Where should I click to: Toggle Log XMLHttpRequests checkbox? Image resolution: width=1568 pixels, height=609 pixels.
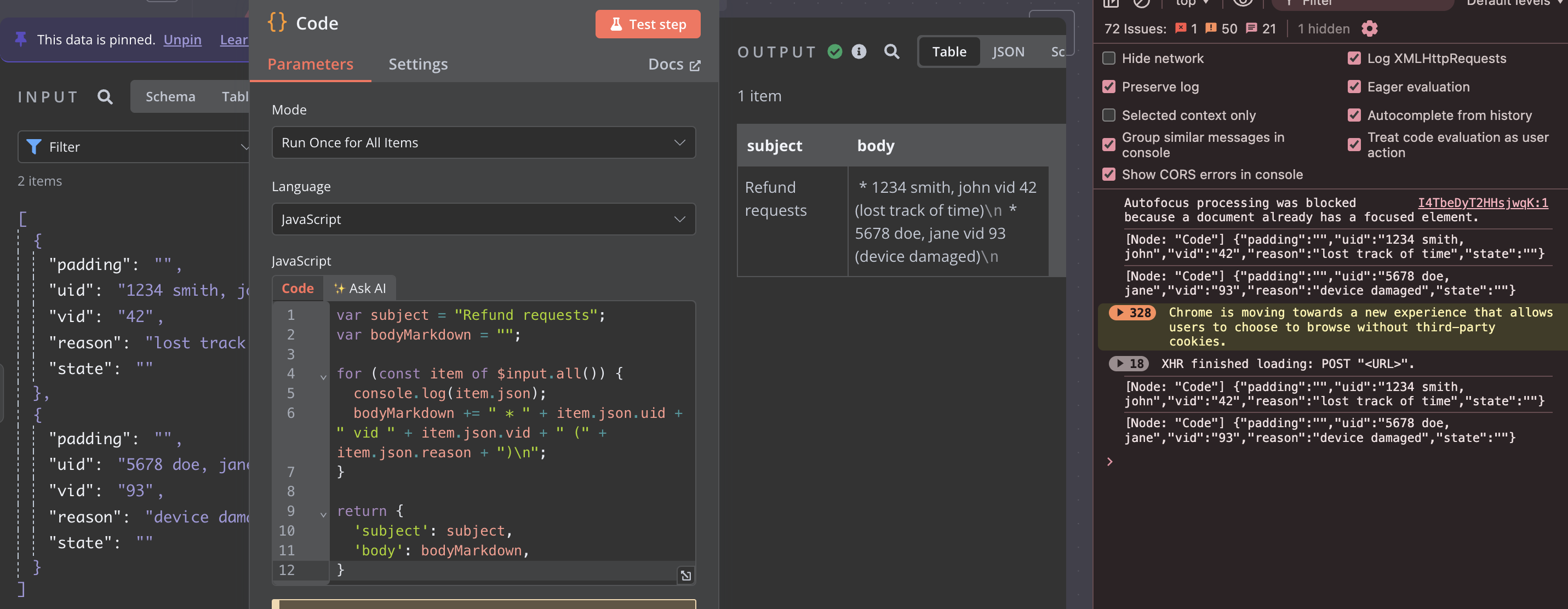coord(1354,59)
